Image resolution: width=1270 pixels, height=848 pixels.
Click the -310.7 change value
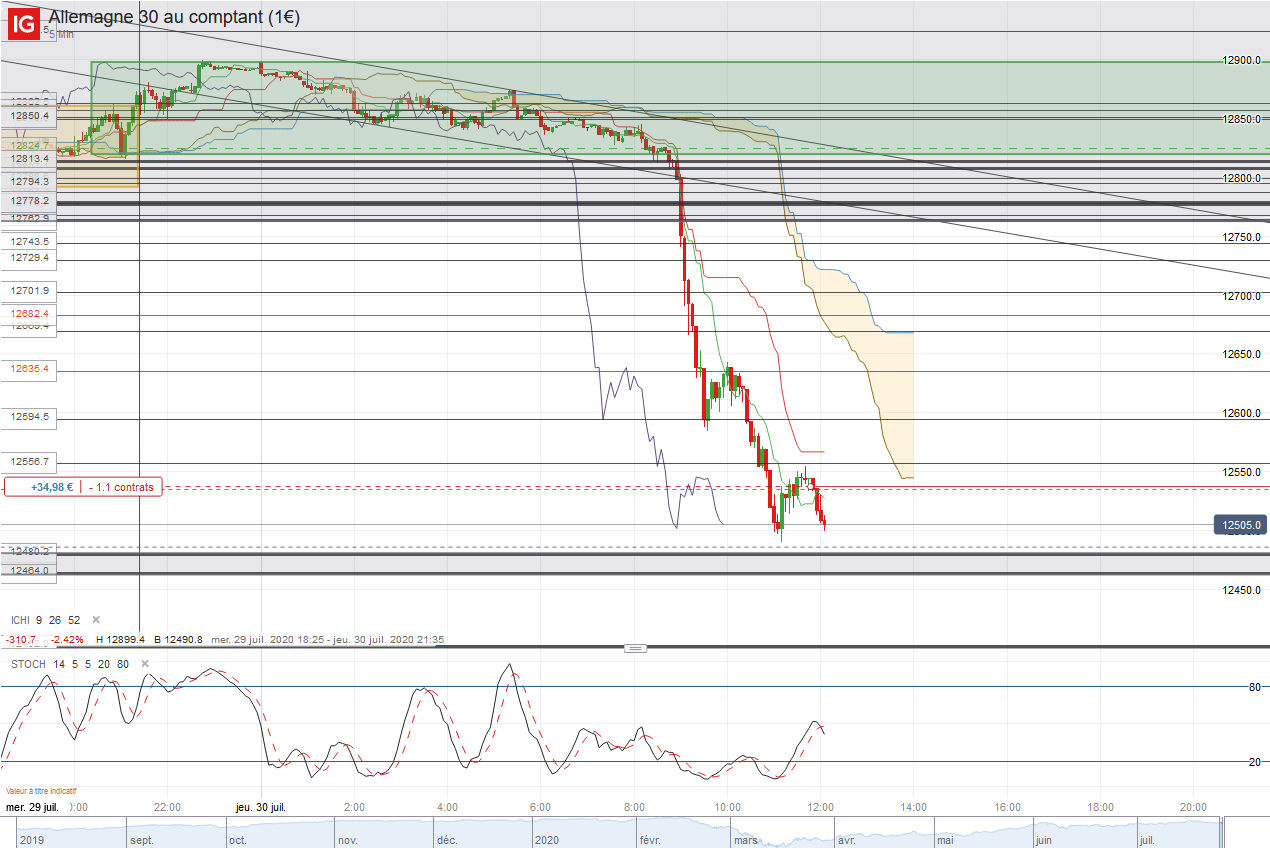pyautogui.click(x=21, y=640)
